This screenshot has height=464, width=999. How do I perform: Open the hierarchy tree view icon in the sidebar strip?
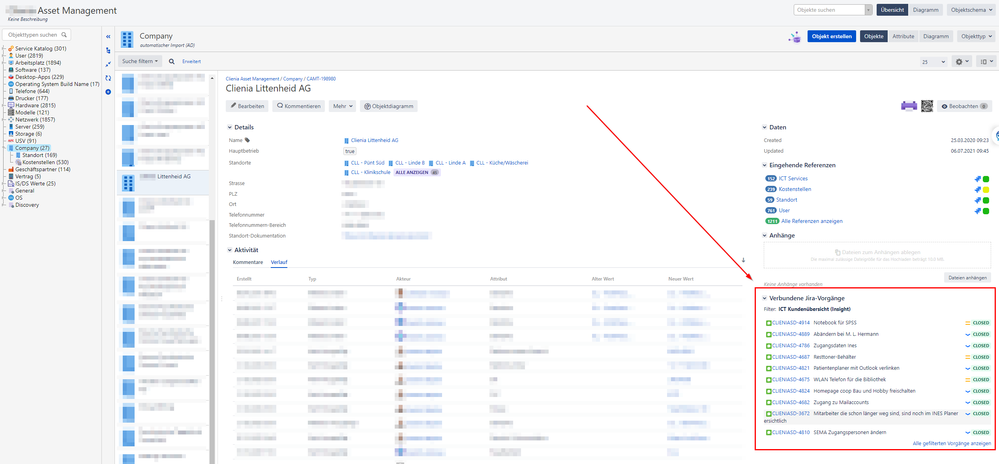click(x=108, y=50)
